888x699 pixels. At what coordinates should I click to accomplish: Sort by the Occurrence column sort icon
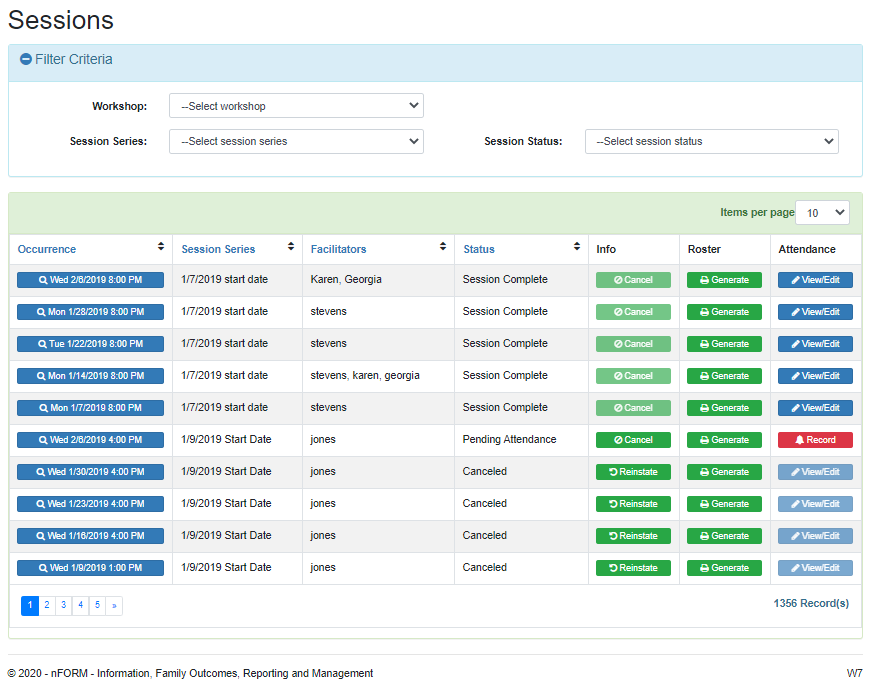[161, 247]
